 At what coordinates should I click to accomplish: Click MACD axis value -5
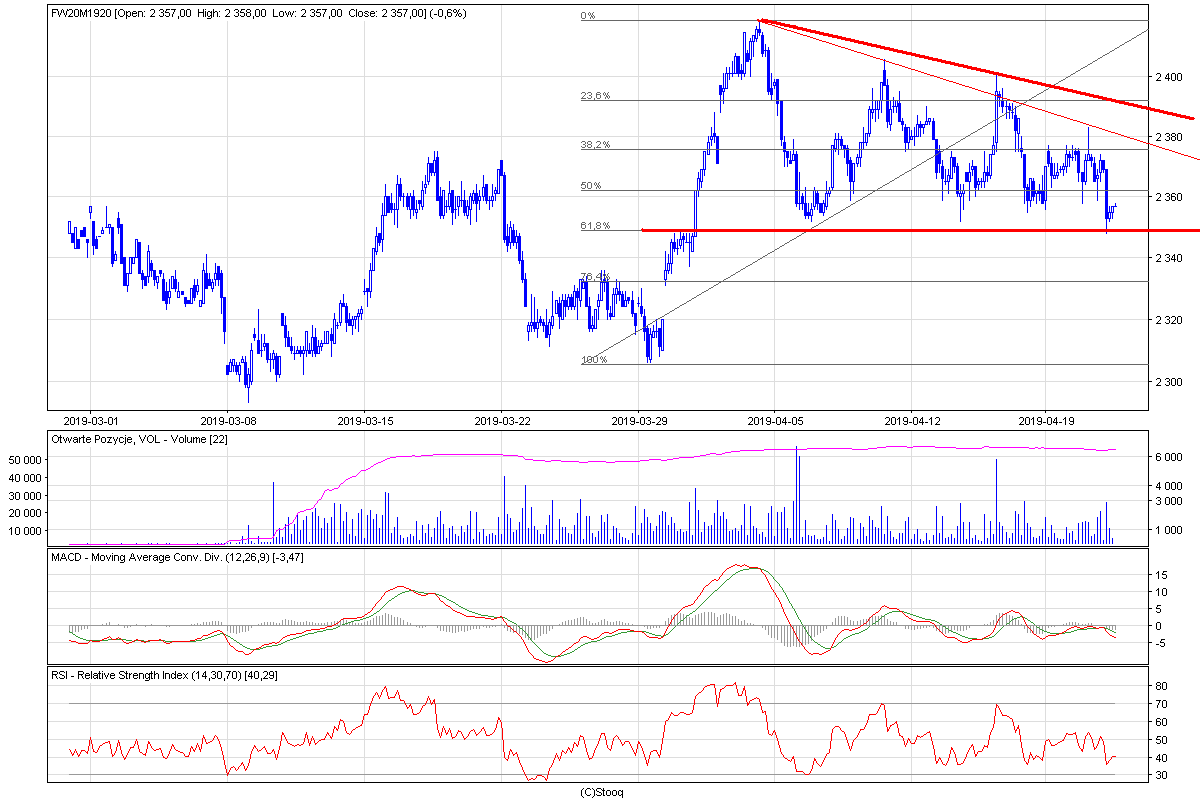[x=1161, y=643]
